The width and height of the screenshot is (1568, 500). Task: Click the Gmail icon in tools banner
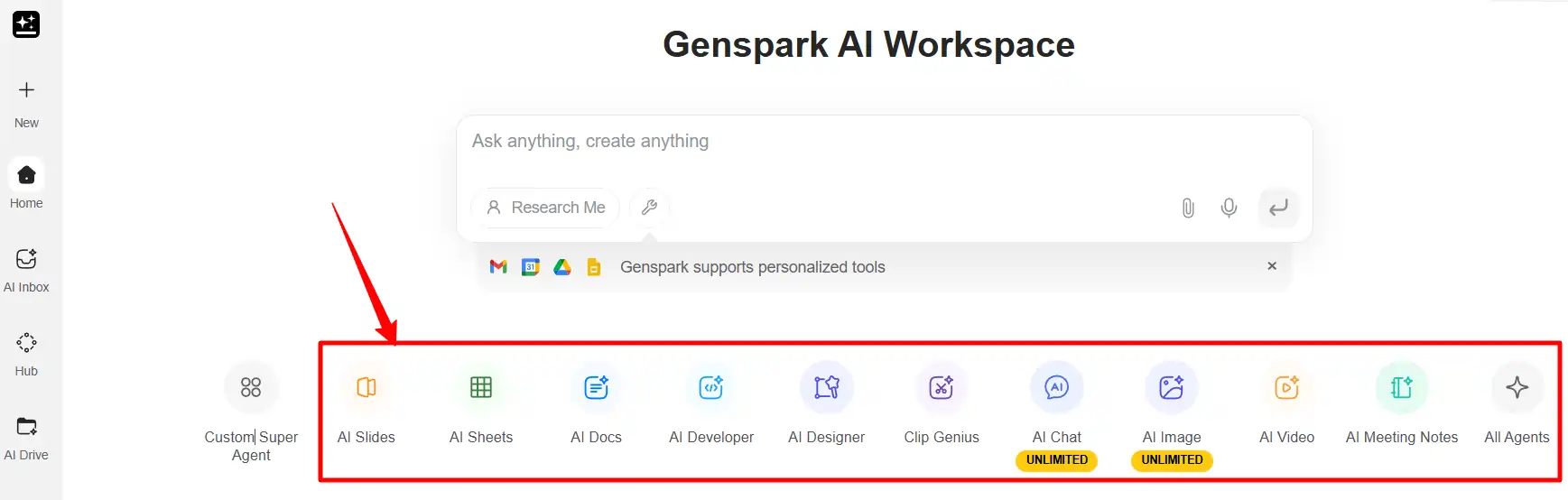(498, 267)
